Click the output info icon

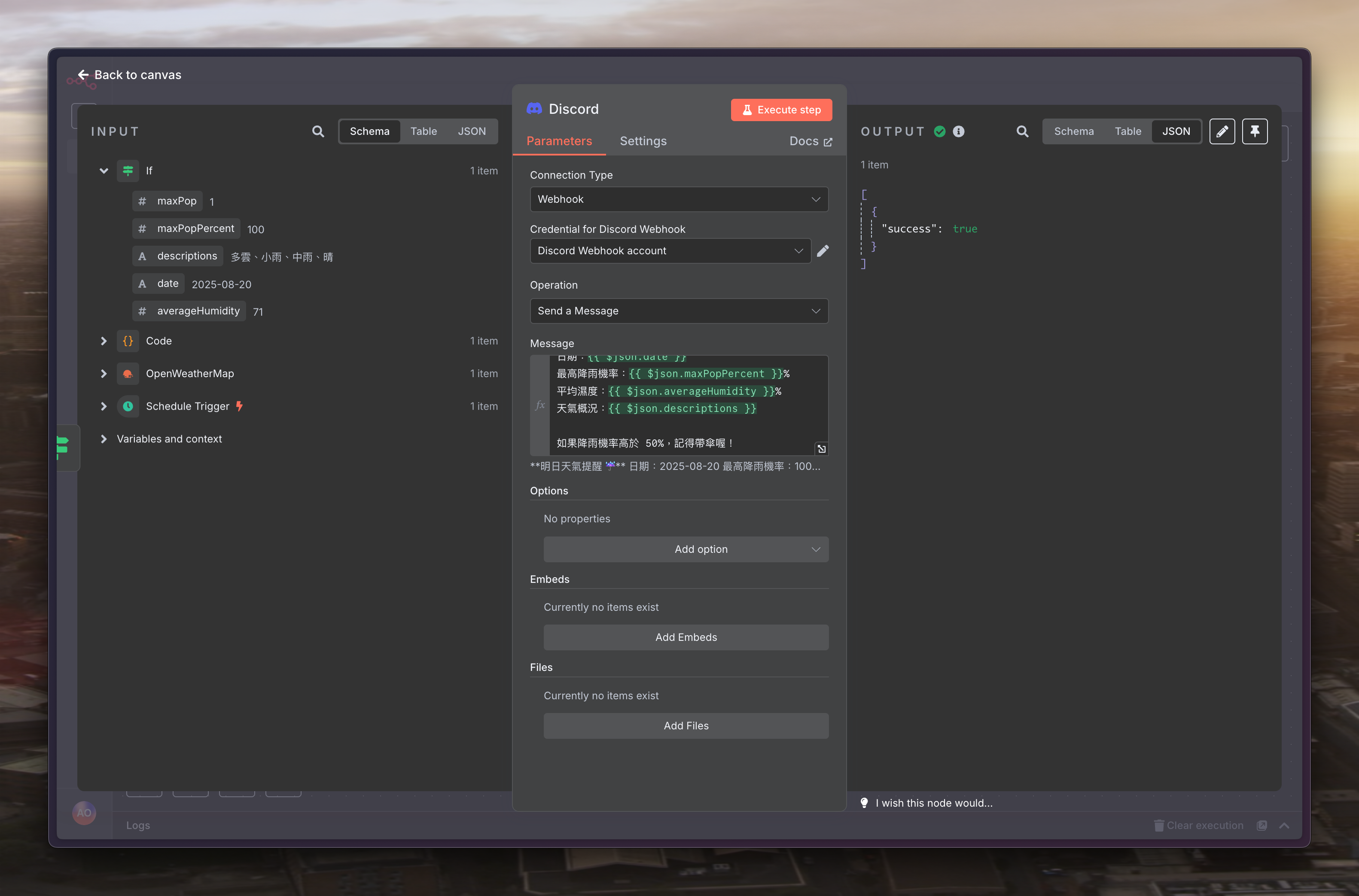pos(959,131)
